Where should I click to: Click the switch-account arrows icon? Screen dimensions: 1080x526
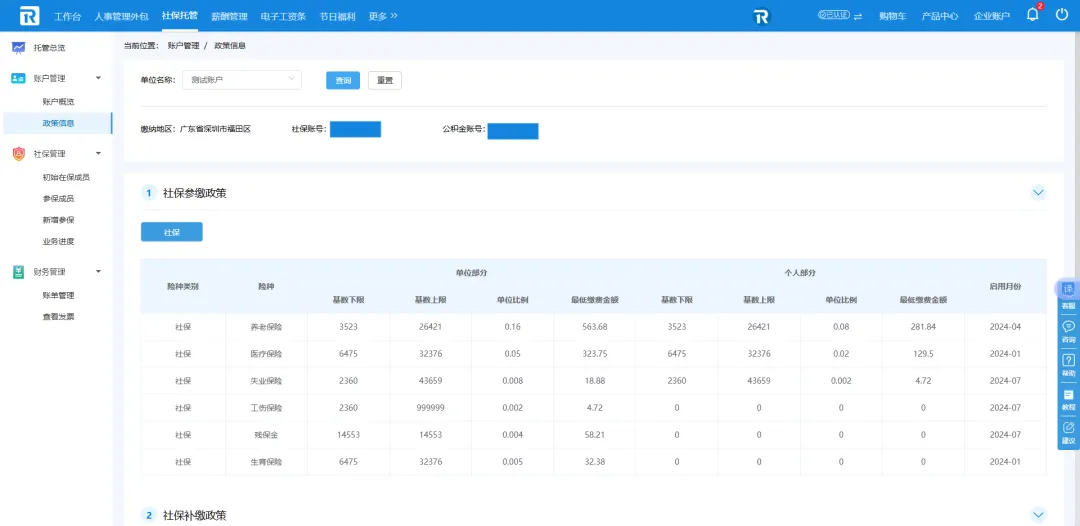[858, 17]
